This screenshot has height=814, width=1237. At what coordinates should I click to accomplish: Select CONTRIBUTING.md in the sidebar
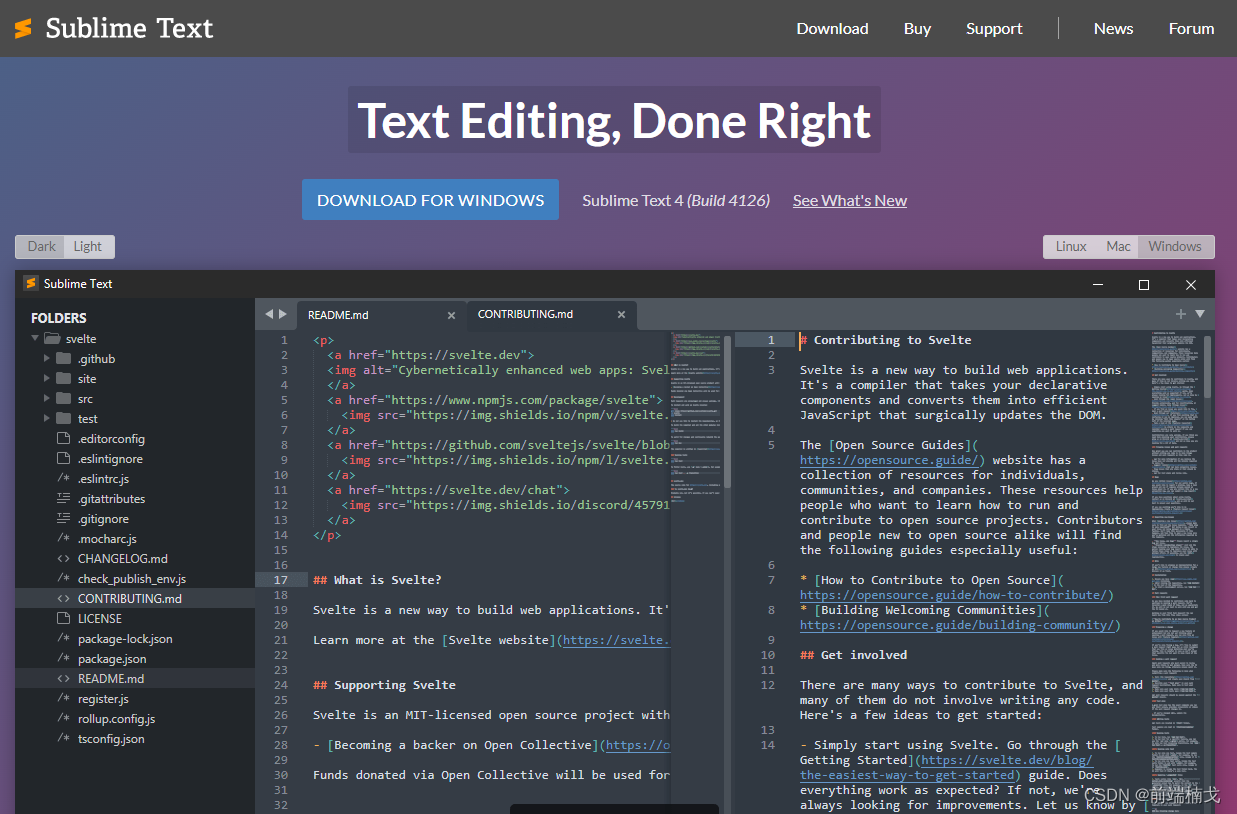135,599
